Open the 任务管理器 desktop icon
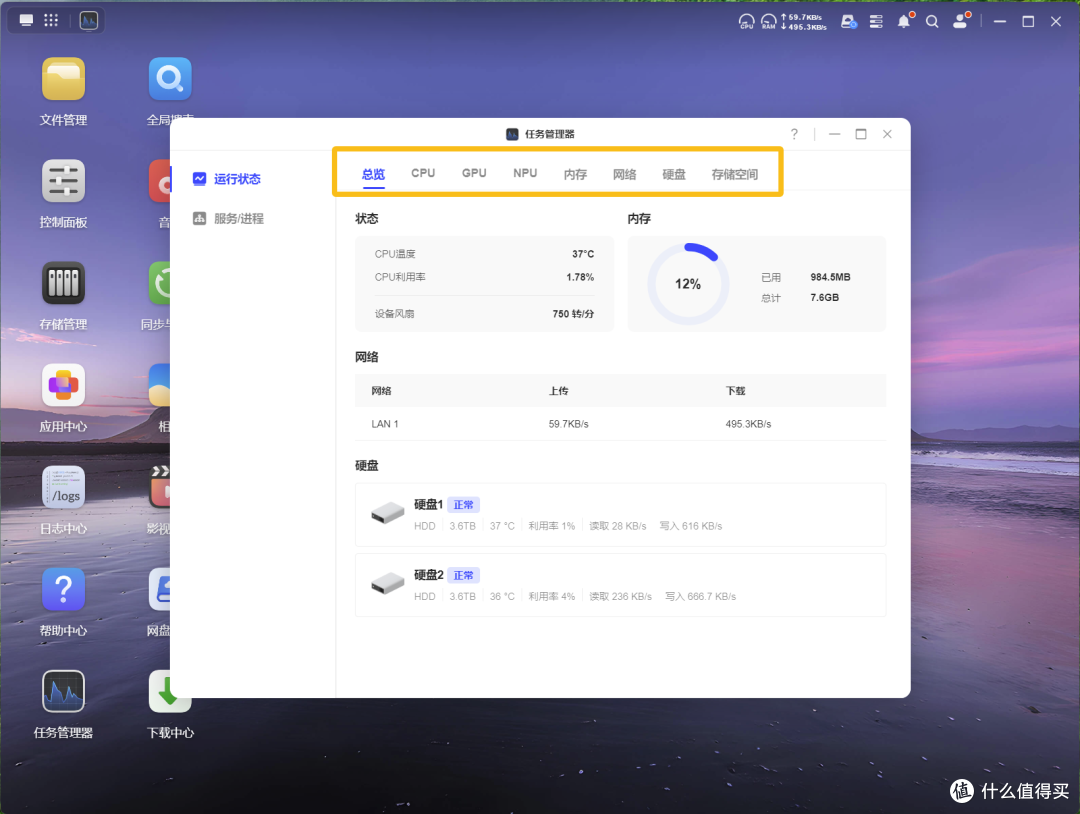Viewport: 1080px width, 814px height. [x=63, y=691]
